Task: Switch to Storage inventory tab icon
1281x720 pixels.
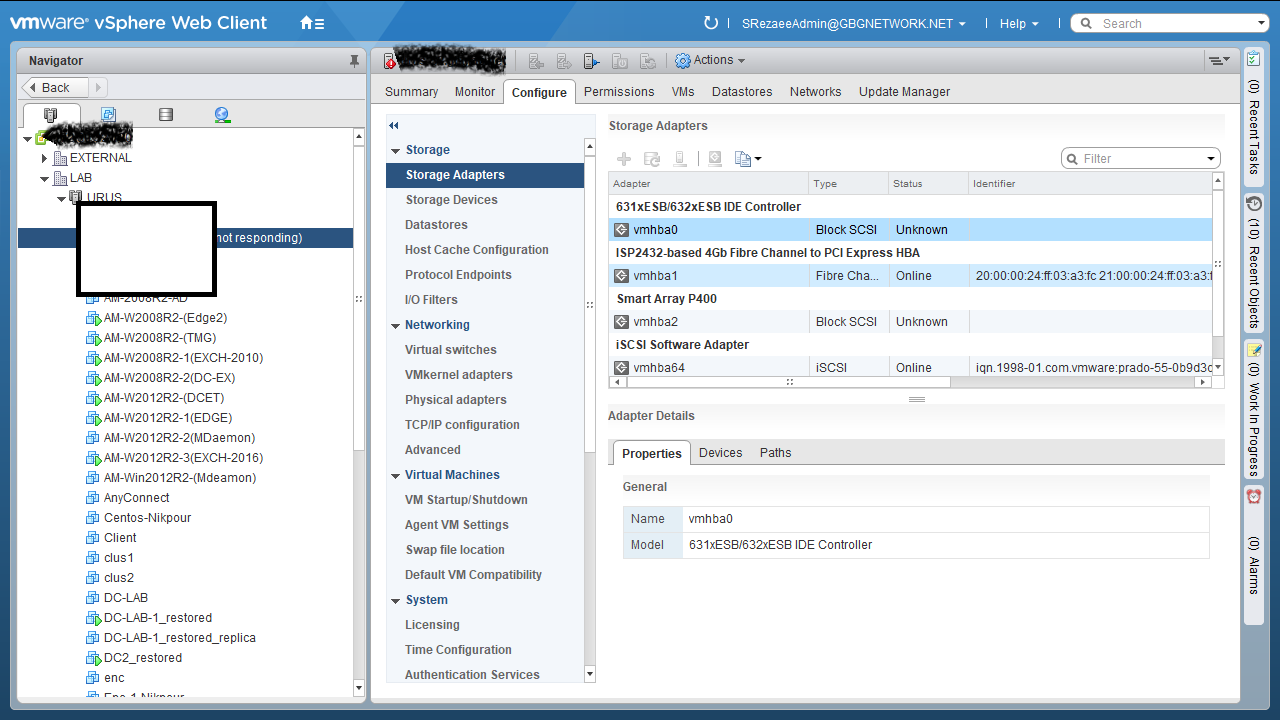Action: click(166, 115)
